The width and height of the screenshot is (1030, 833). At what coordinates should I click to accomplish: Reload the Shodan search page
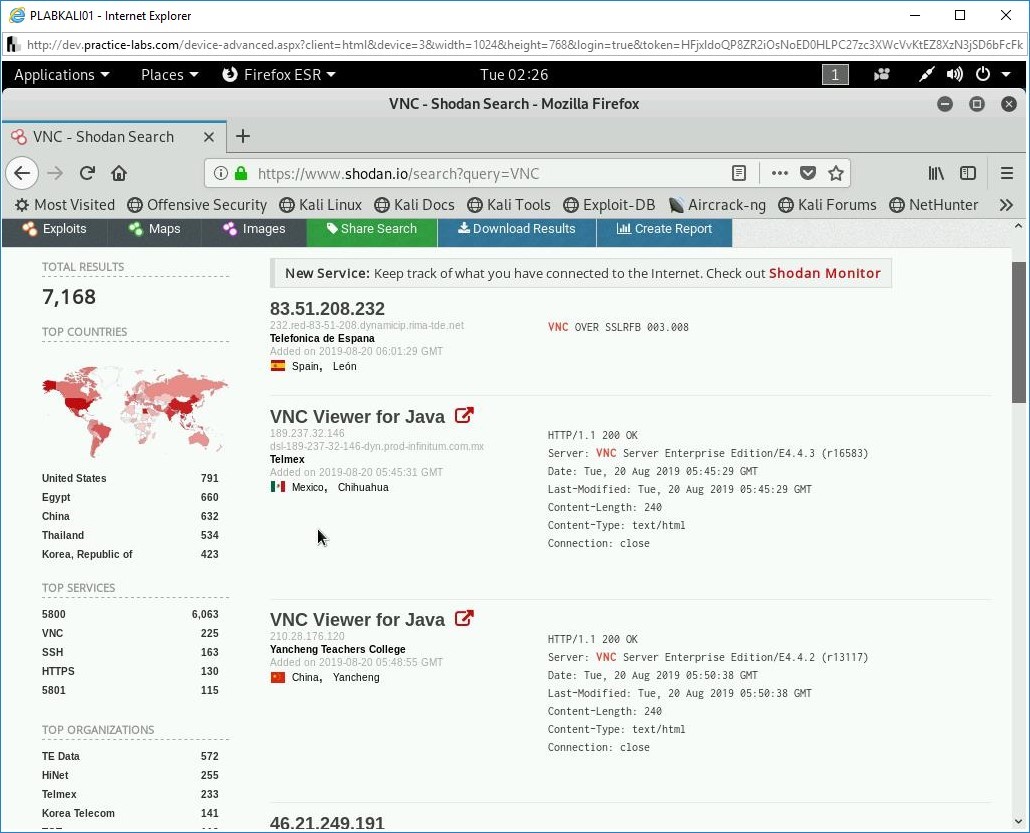click(86, 172)
